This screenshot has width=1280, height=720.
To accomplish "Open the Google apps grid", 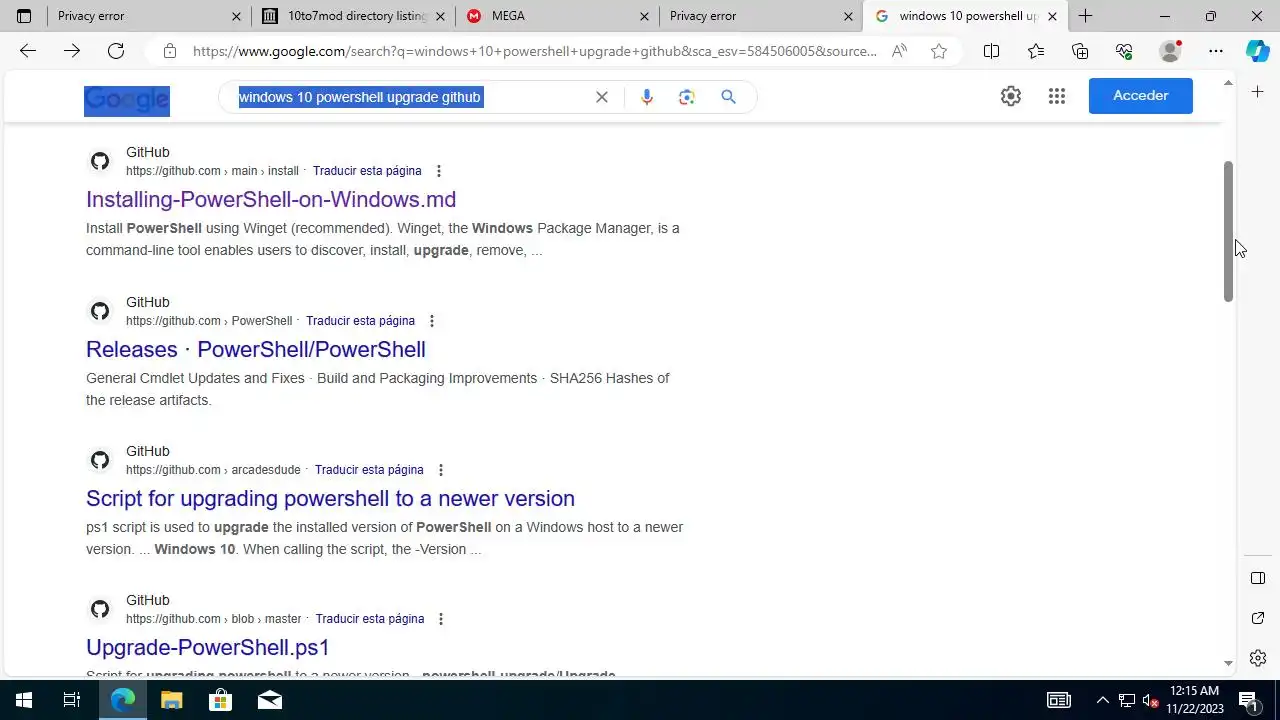I will pyautogui.click(x=1057, y=96).
